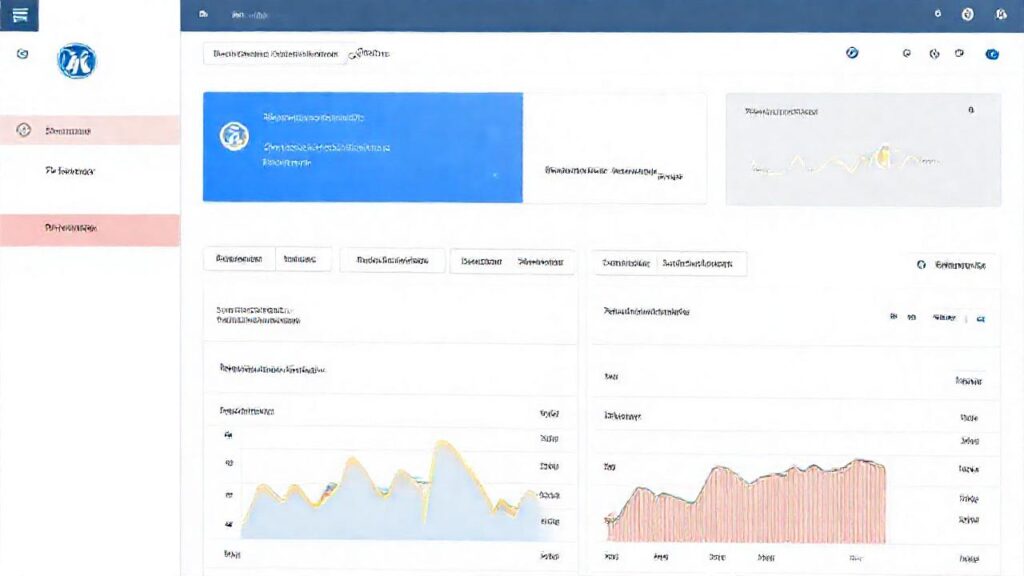Select the first tab above the bar chart panel

(626, 263)
